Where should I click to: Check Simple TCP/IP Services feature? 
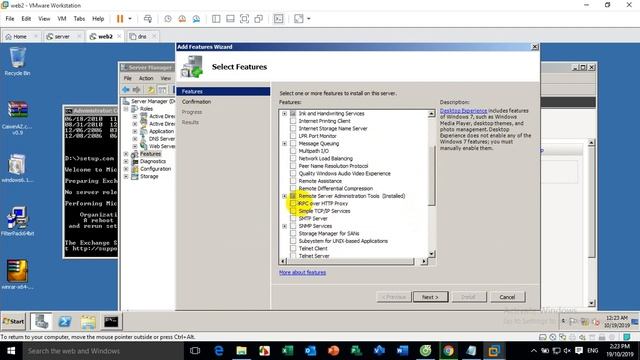click(293, 211)
